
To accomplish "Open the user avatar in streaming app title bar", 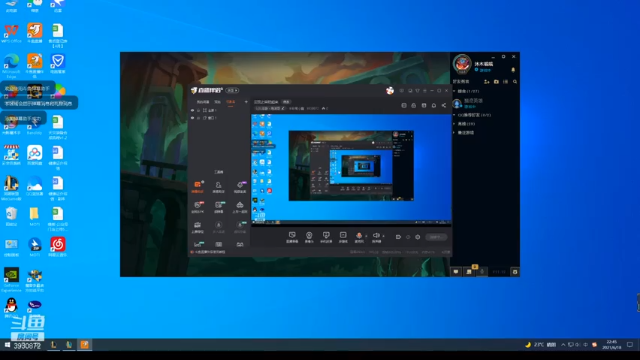I will click(390, 91).
